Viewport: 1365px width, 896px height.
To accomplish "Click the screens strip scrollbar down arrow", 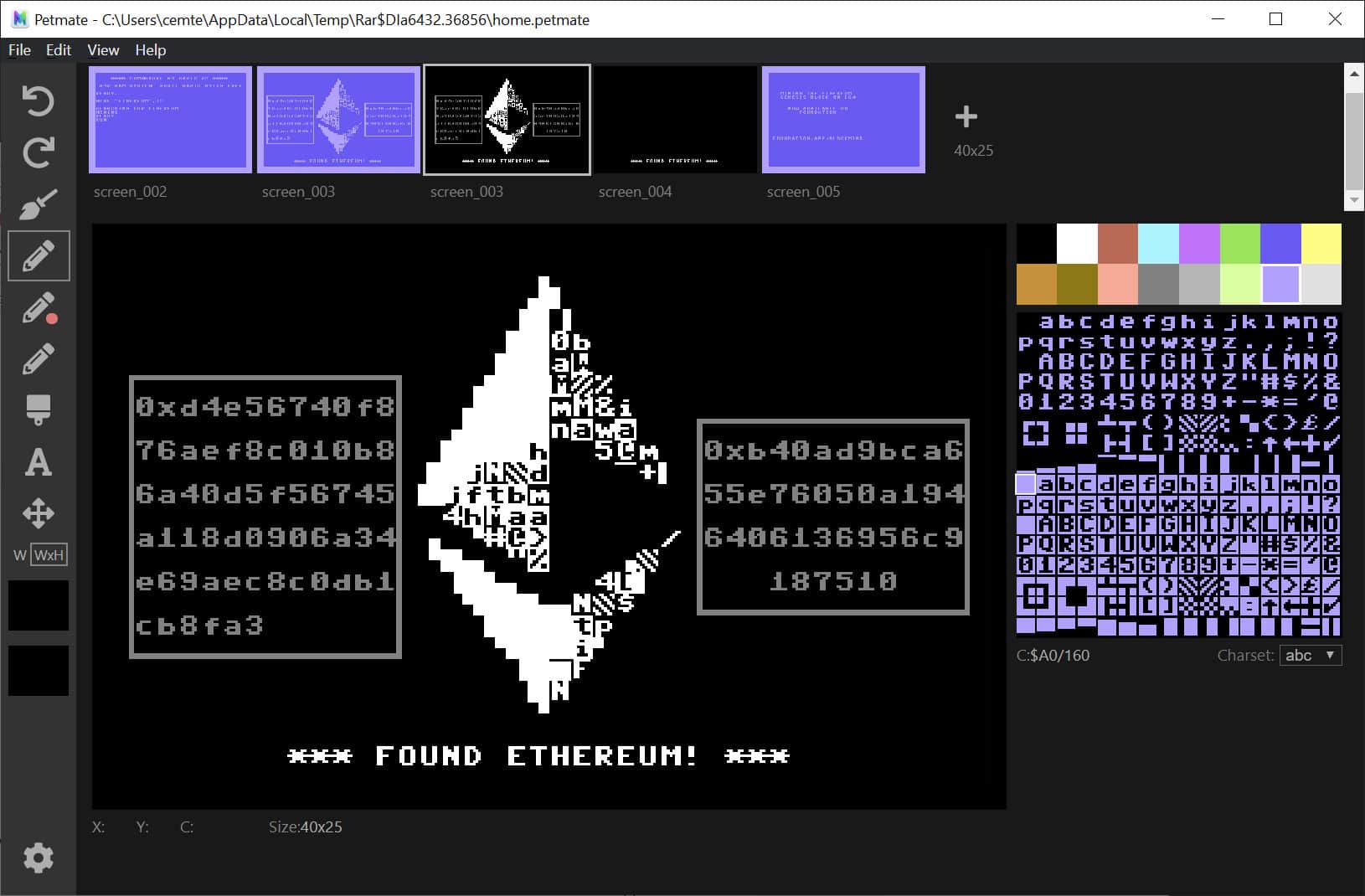I will [x=1353, y=199].
